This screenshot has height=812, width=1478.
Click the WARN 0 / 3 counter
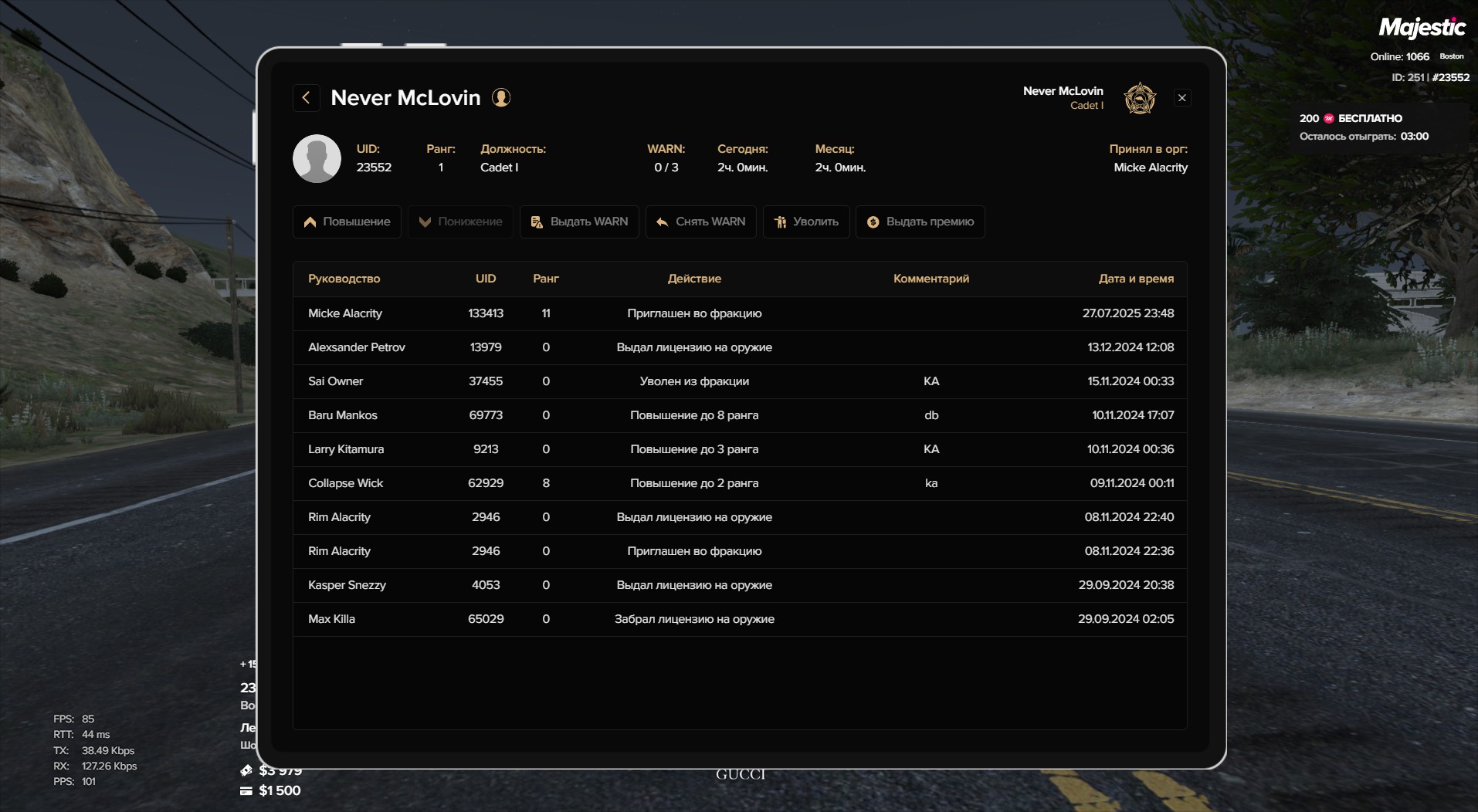tap(666, 167)
